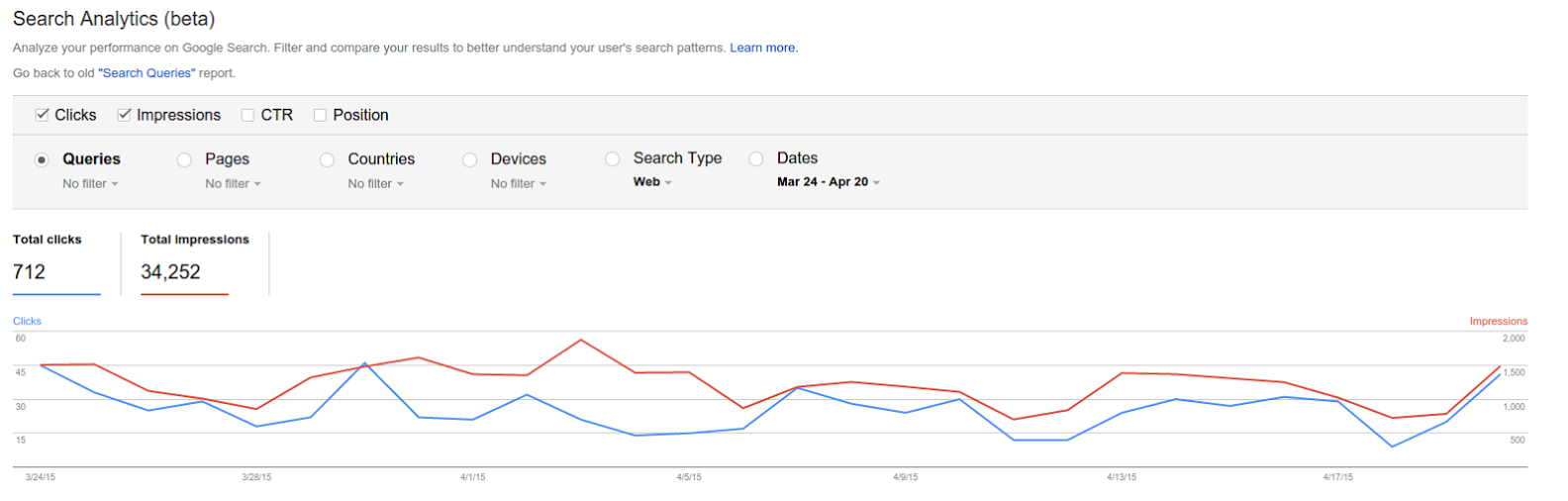Click the 'Learn more' link
This screenshot has height=501, width=1568.
pos(763,48)
